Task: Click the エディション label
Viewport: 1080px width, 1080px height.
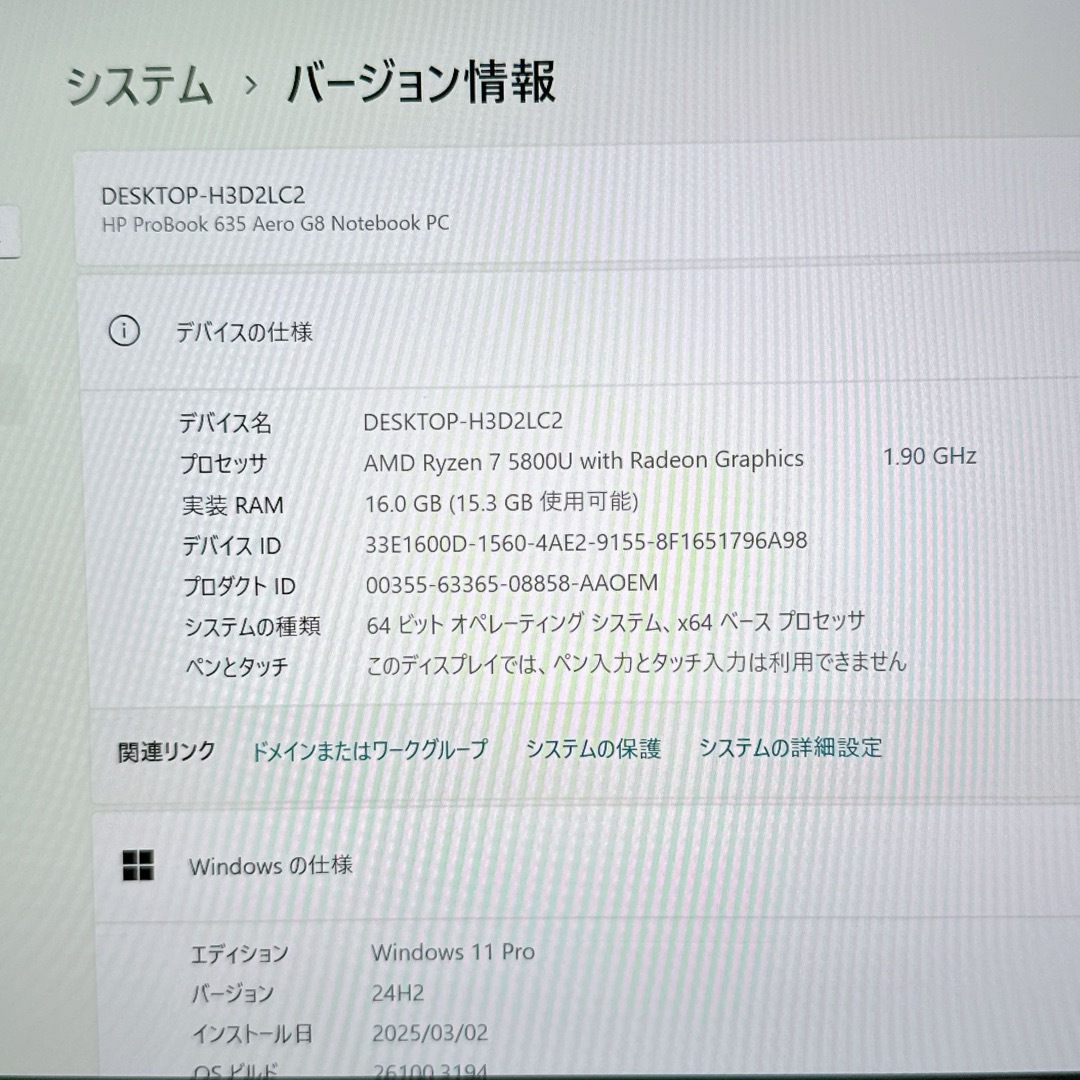Action: pos(240,954)
